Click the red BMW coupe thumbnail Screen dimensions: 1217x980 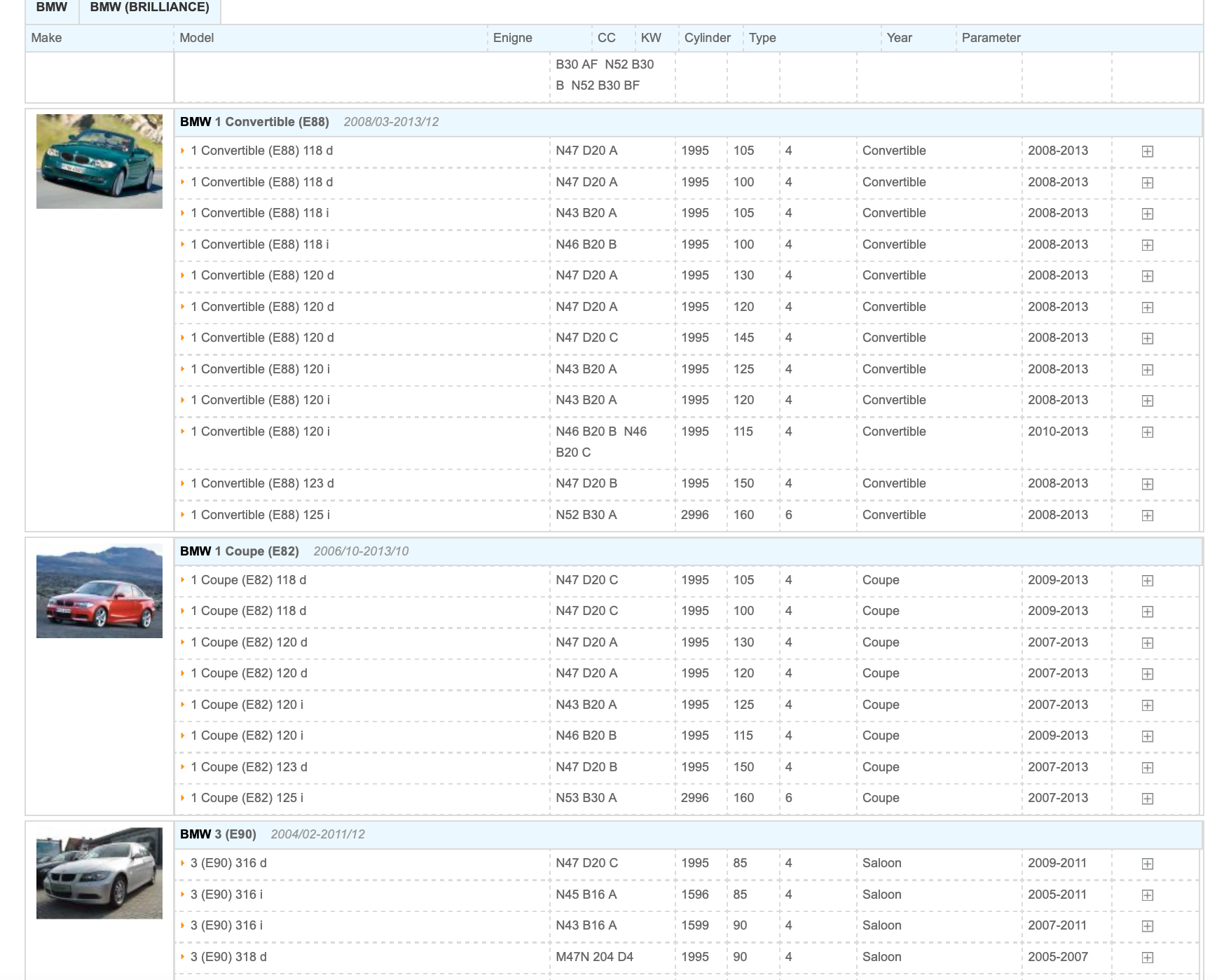(99, 591)
